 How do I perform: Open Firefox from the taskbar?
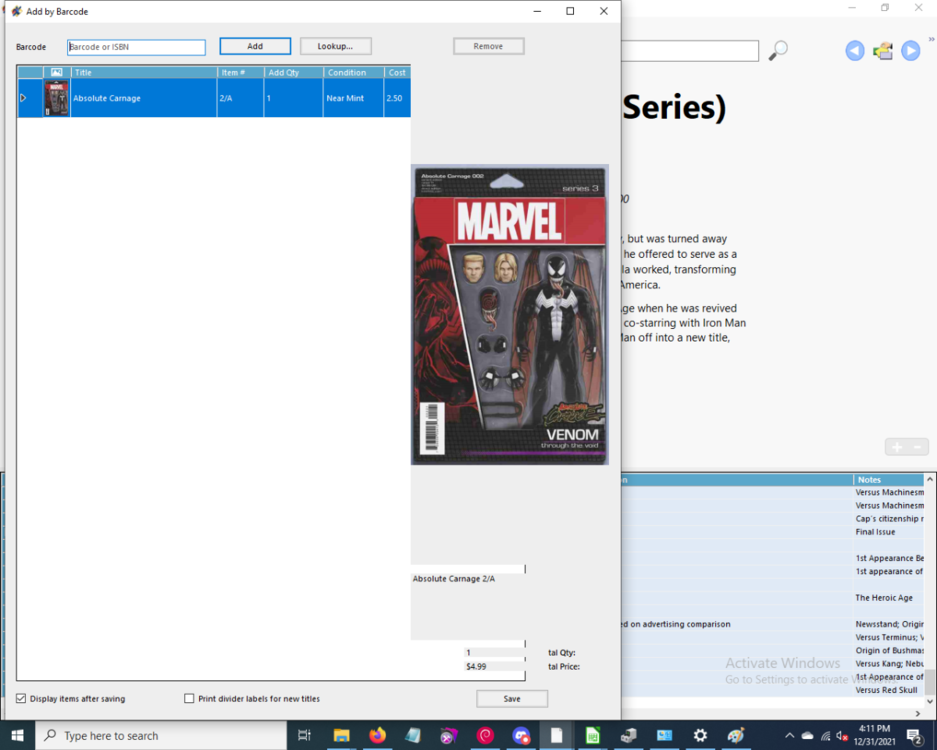point(377,736)
